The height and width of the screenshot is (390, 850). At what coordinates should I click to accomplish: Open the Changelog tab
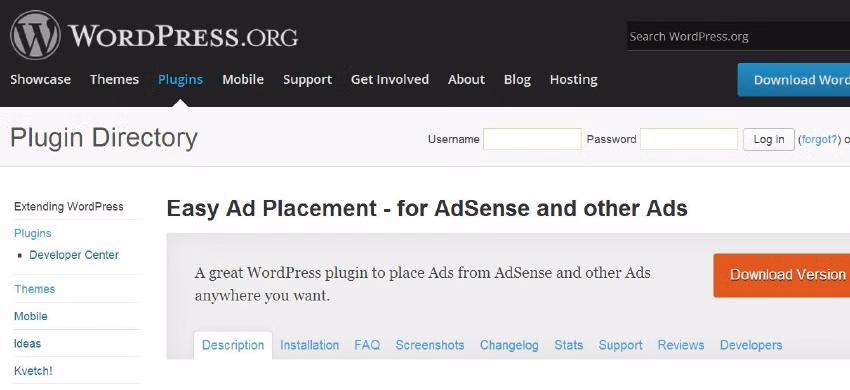[x=509, y=345]
